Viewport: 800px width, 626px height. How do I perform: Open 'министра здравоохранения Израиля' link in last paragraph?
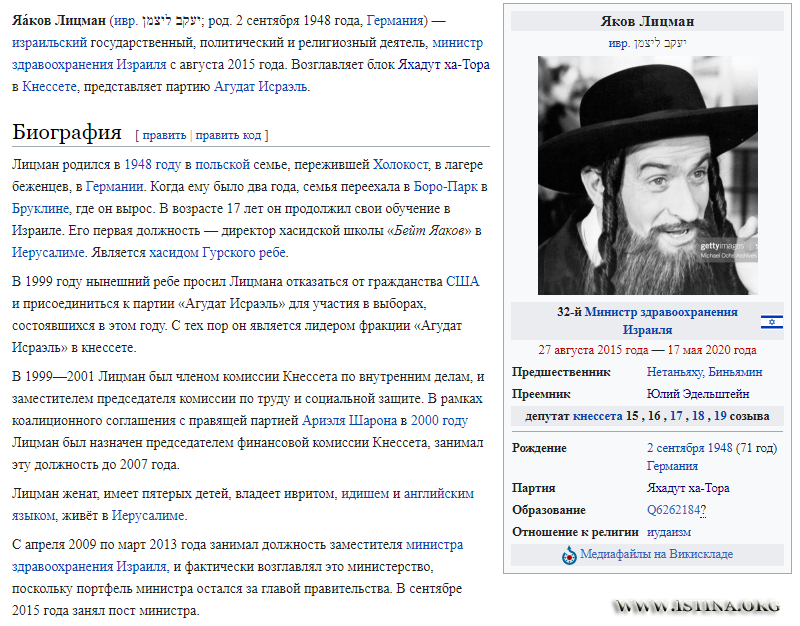tap(238, 556)
